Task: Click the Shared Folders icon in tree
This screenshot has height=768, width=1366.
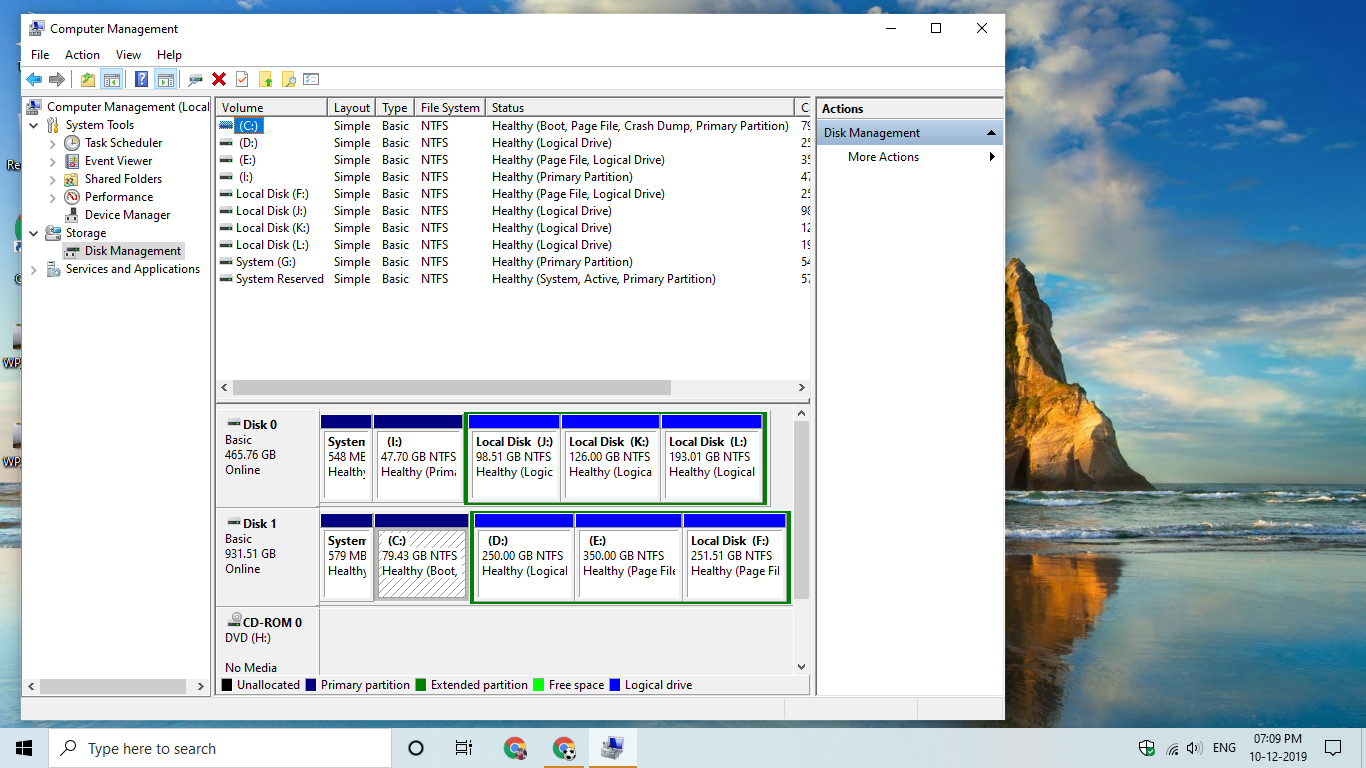Action: 72,179
